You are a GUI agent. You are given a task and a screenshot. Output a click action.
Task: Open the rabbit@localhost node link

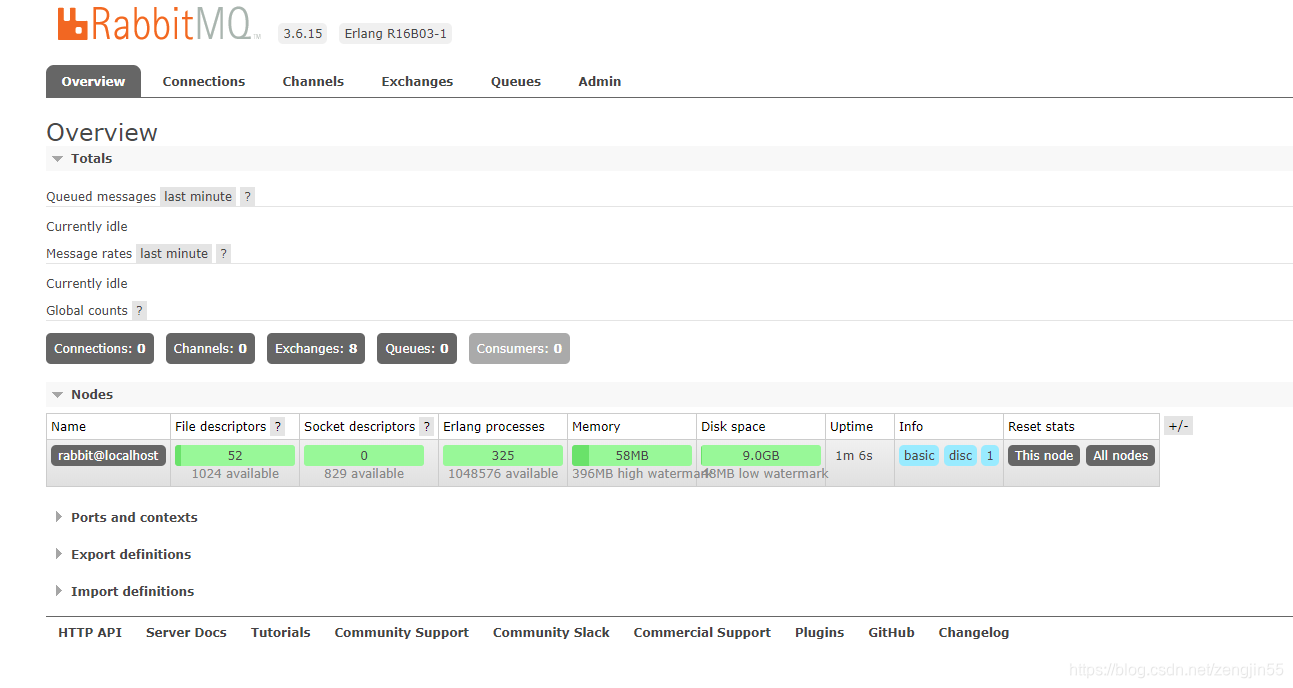pos(108,456)
